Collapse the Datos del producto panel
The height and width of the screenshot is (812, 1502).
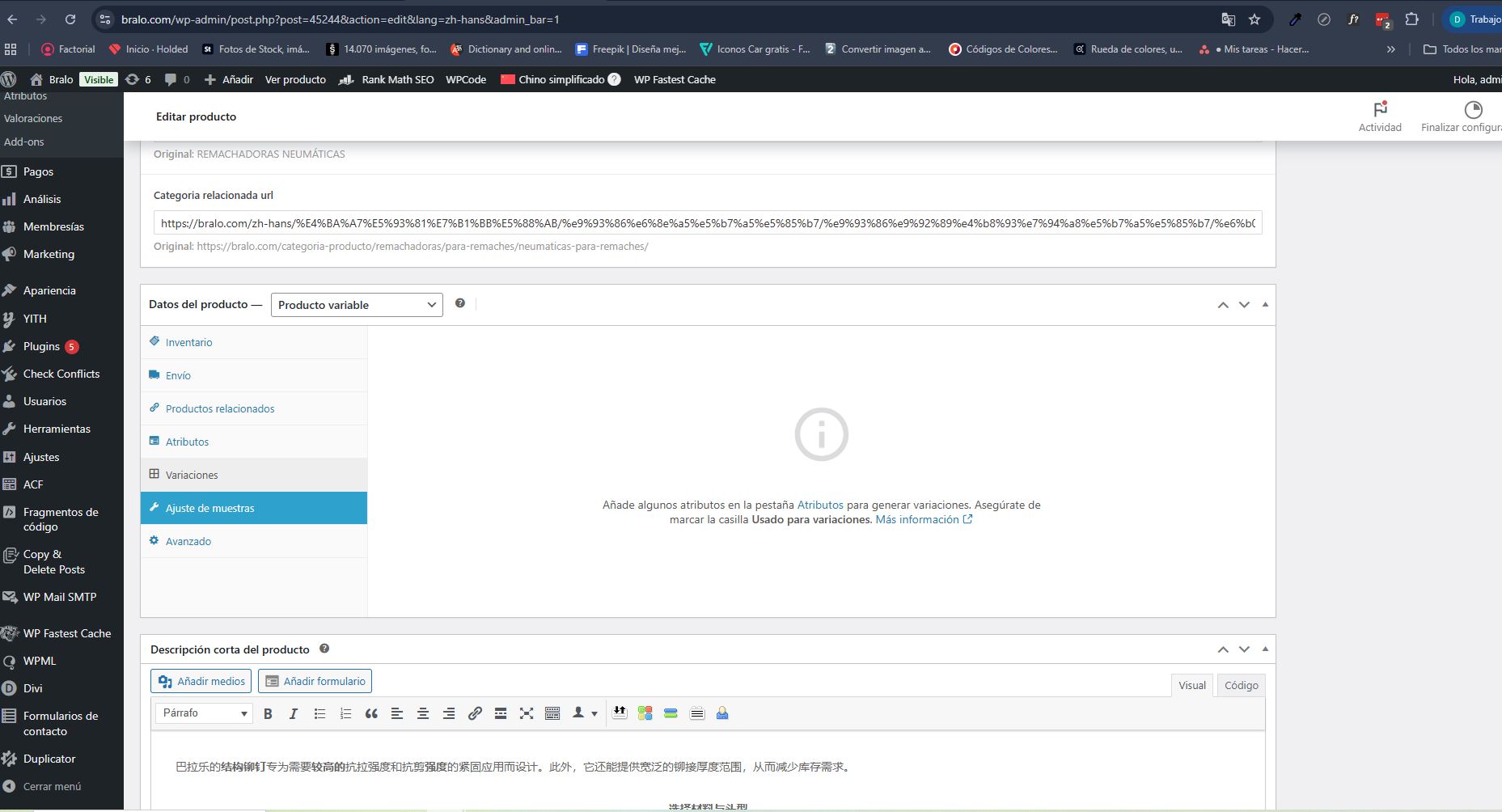pos(1265,305)
